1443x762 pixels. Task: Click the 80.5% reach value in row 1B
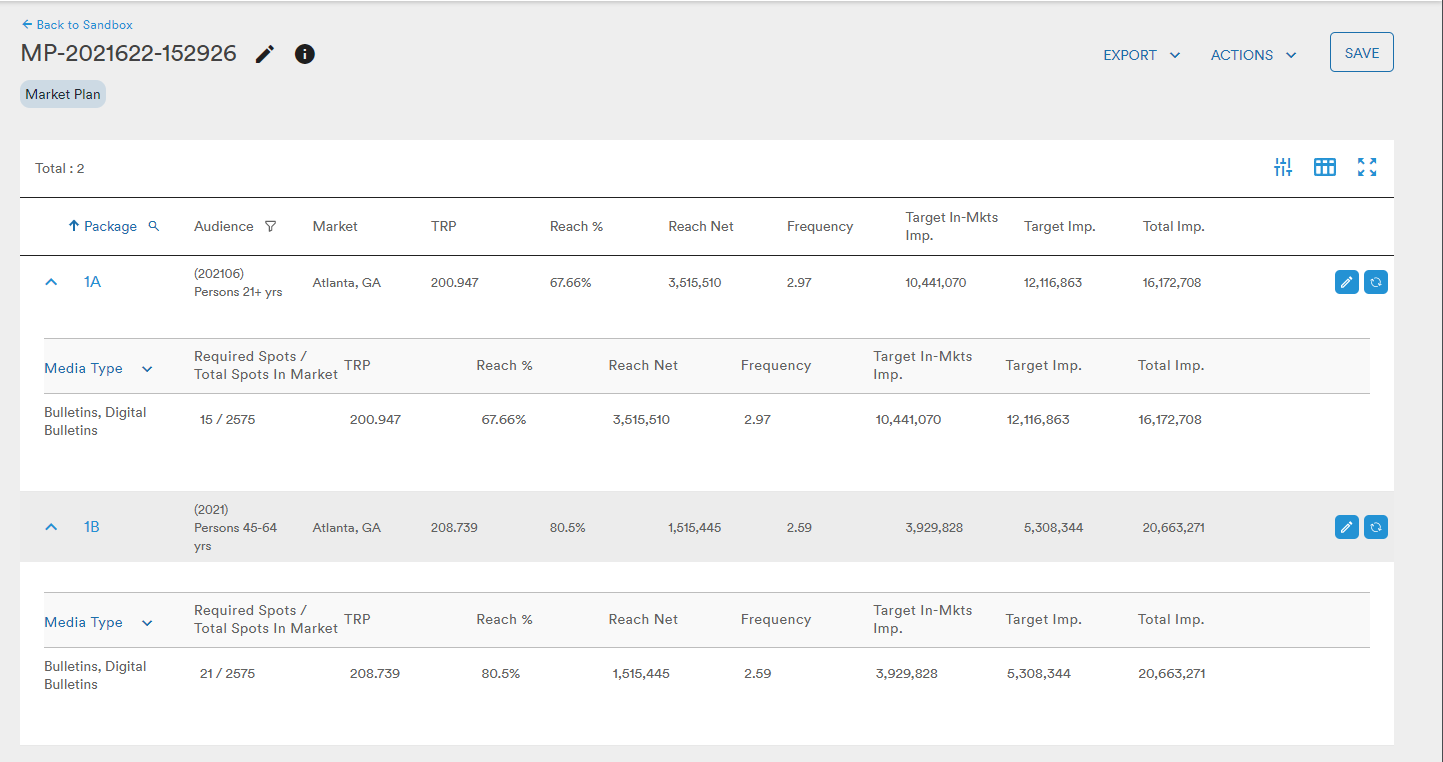(567, 527)
